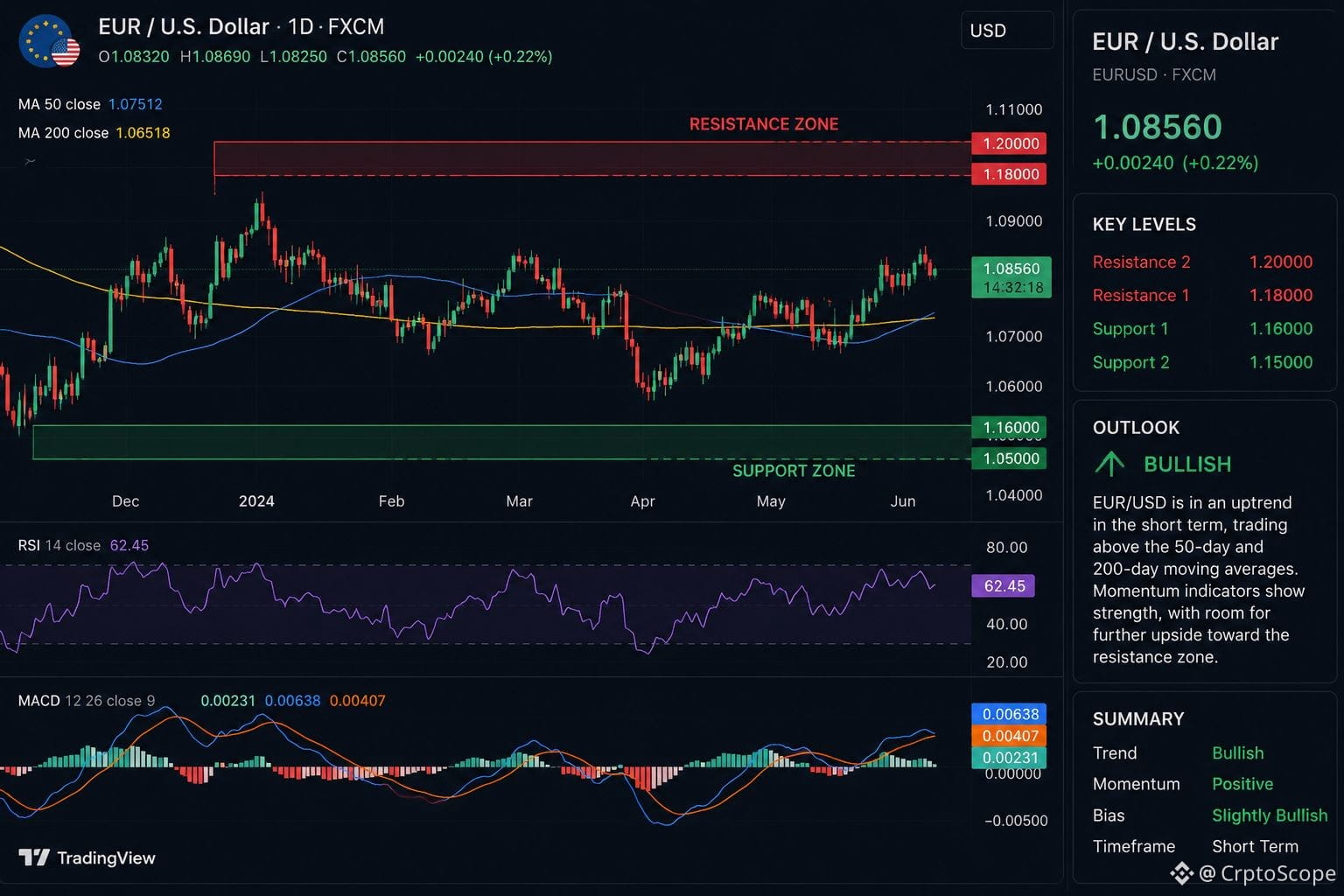Select the Dec label on the time axis

[x=125, y=501]
